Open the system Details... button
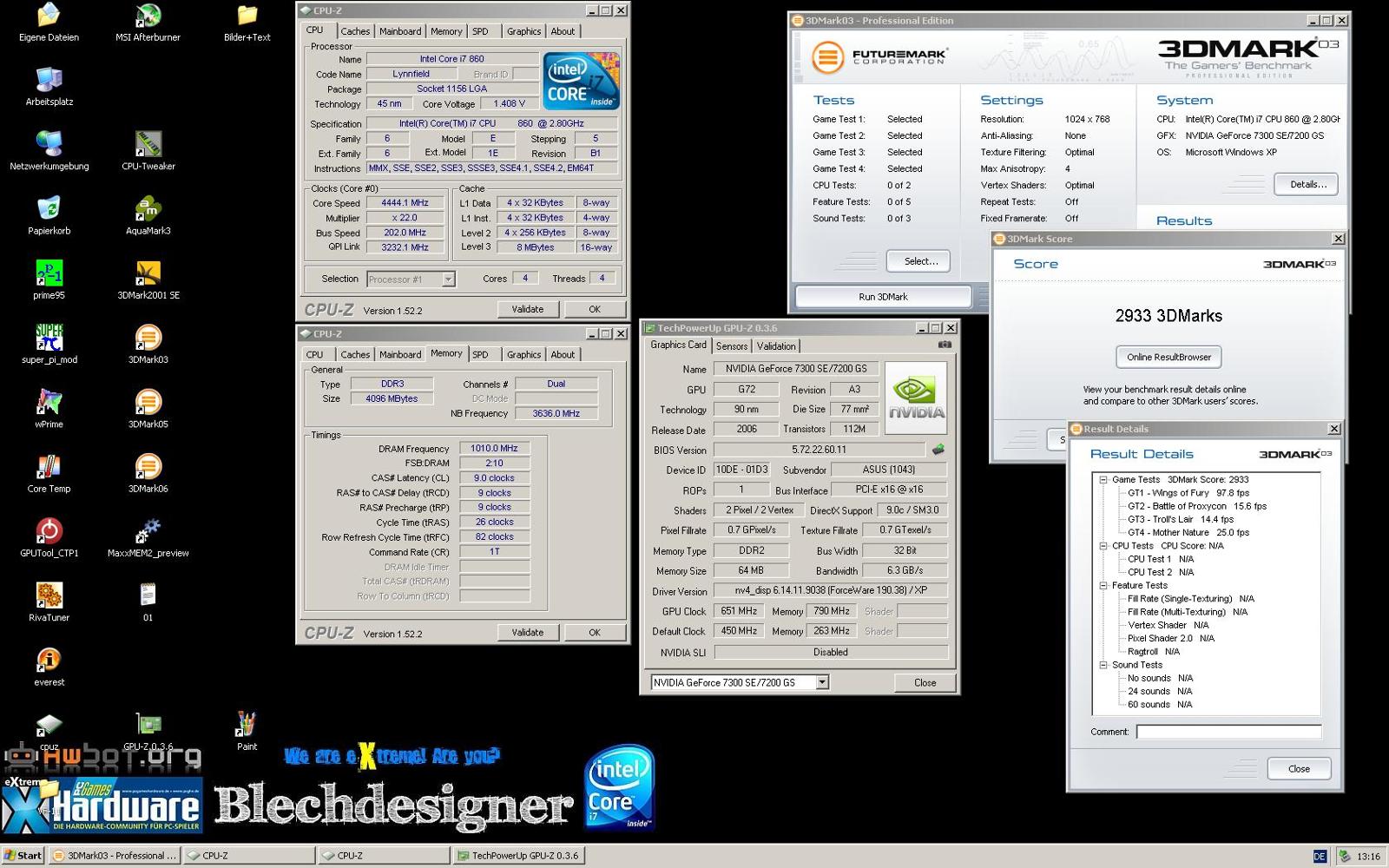The width and height of the screenshot is (1389, 868). (1307, 184)
